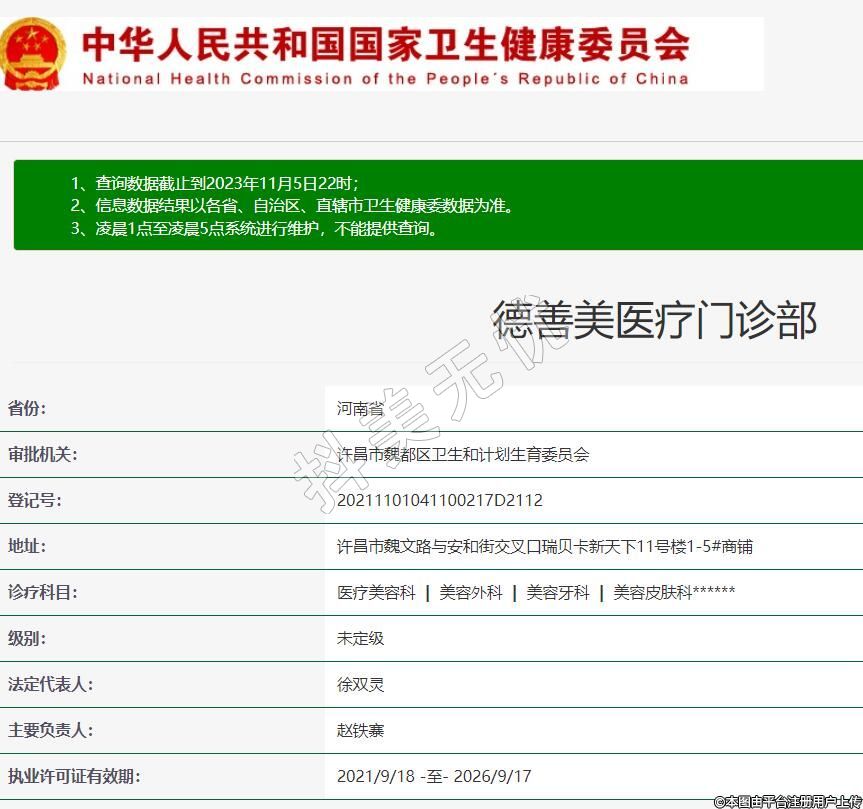863x809 pixels.
Task: Click the heading 德善美医疗门诊部
Action: 655,320
